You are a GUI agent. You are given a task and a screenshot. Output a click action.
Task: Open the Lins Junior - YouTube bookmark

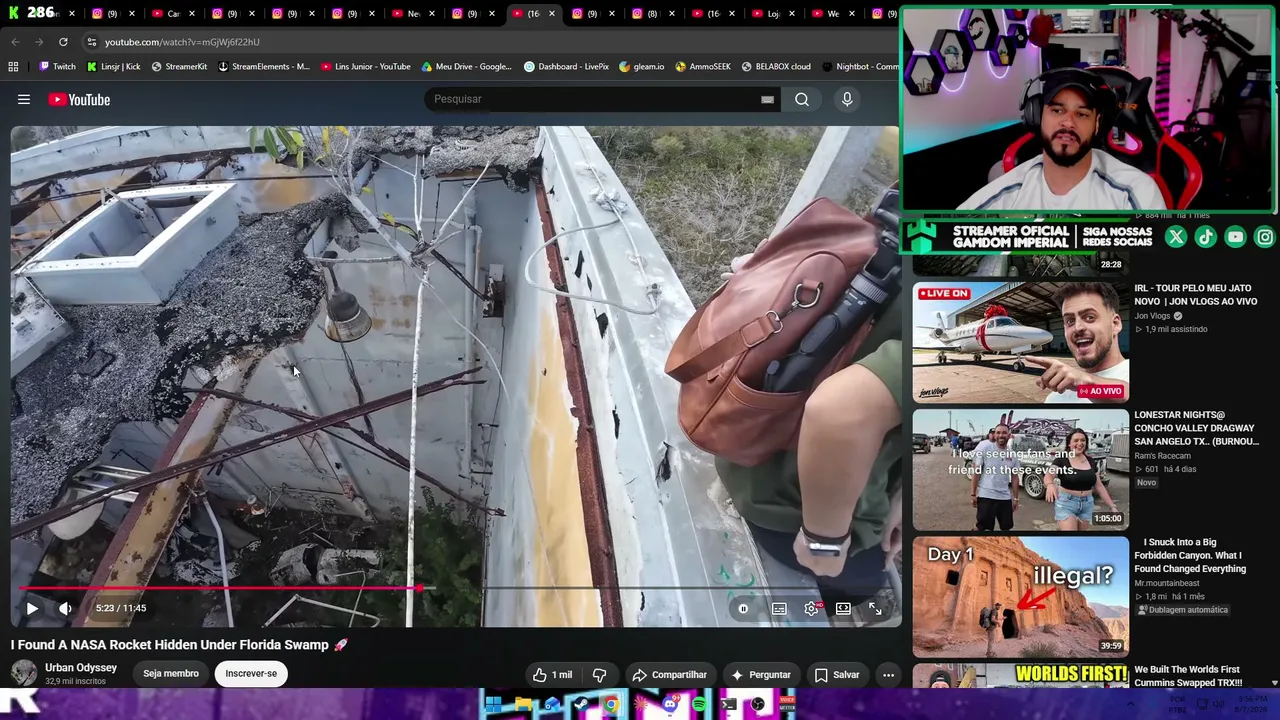point(366,67)
